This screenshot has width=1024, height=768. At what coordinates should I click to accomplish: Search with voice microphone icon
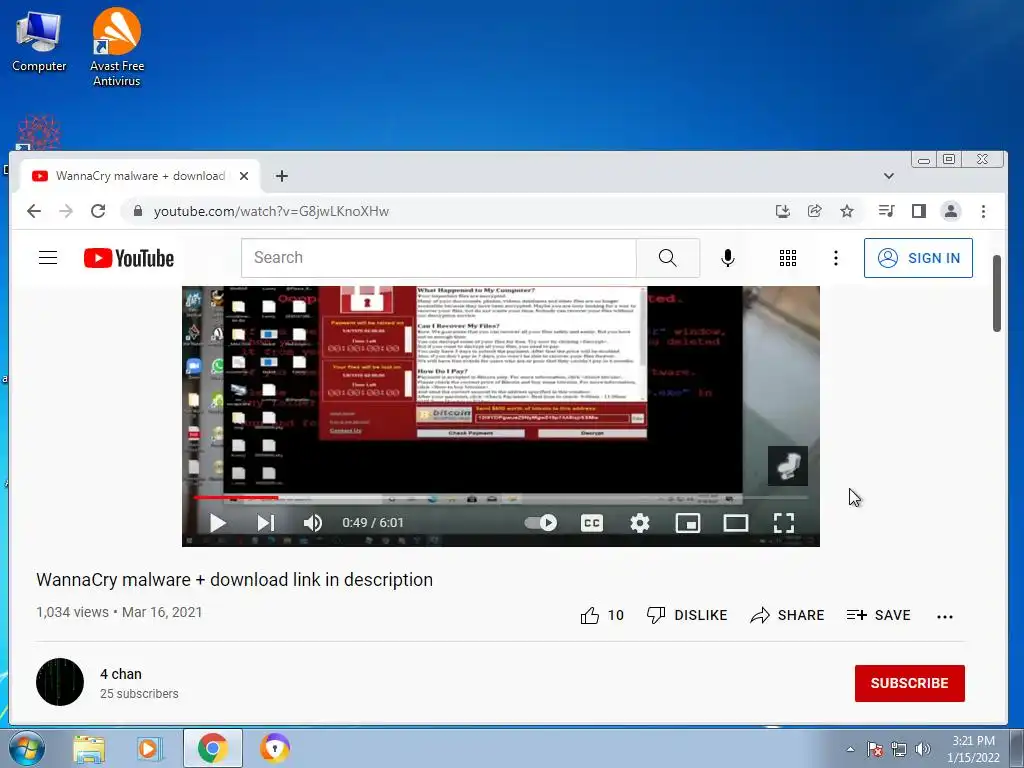tap(728, 258)
